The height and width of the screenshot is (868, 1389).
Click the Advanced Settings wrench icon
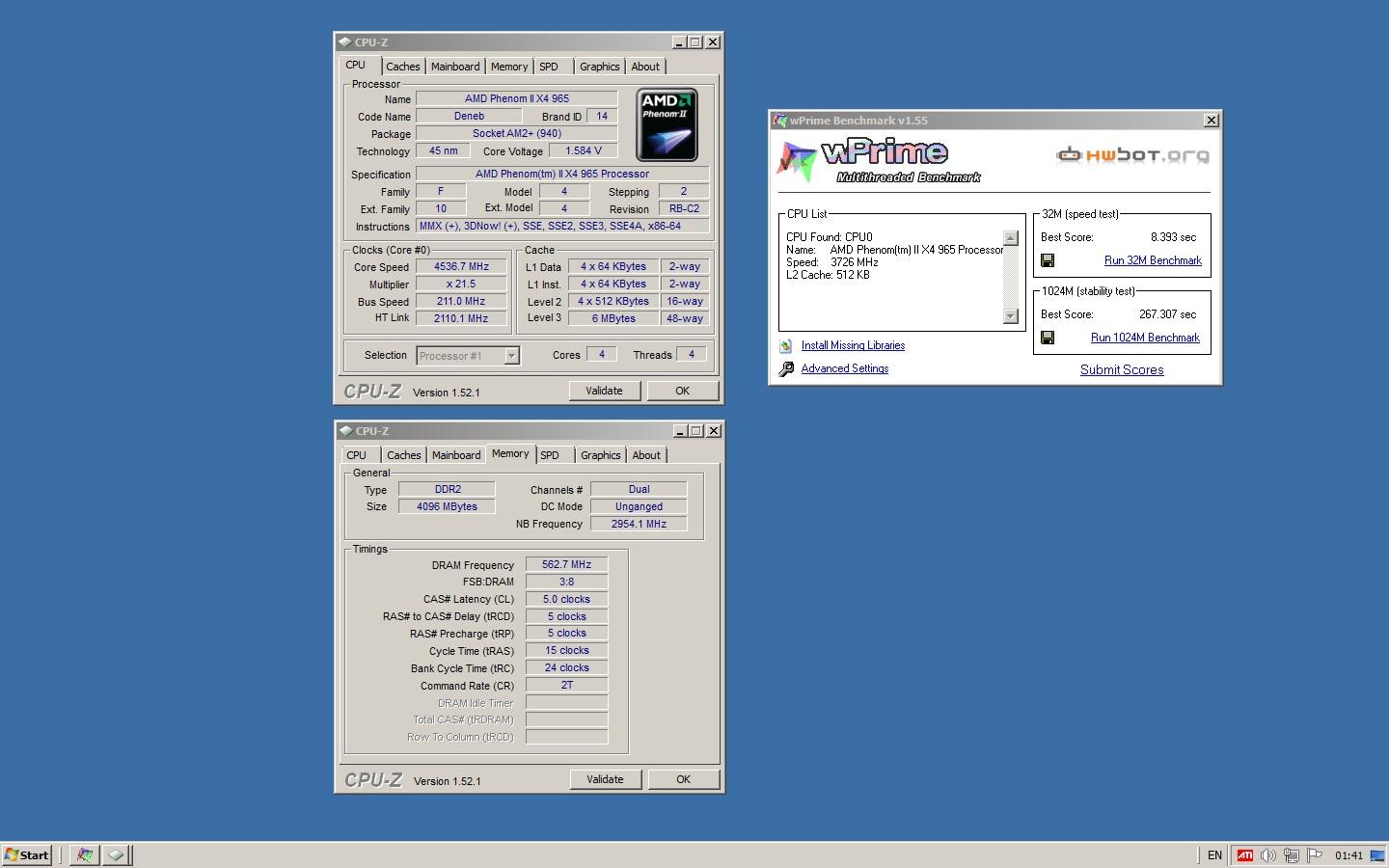coord(786,368)
